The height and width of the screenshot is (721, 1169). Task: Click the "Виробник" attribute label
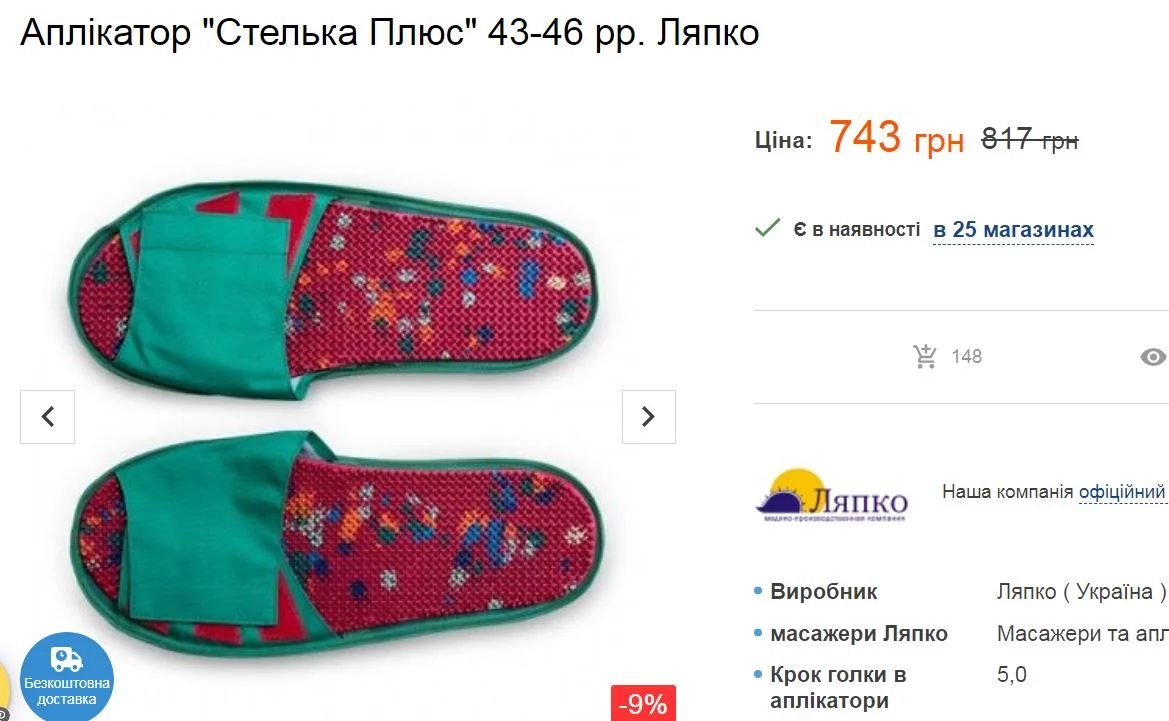pyautogui.click(x=823, y=591)
